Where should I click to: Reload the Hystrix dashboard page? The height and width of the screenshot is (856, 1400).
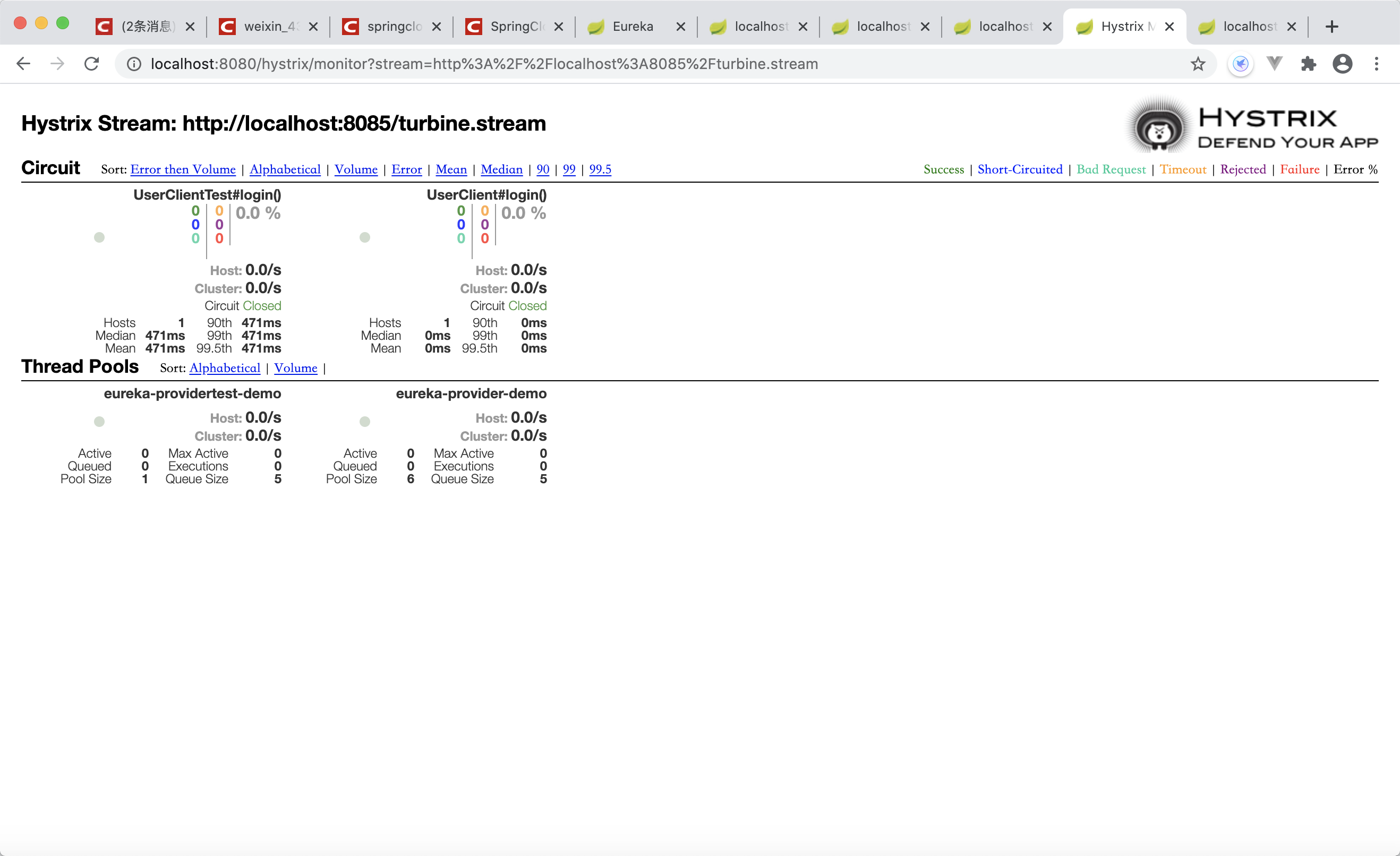coord(91,64)
